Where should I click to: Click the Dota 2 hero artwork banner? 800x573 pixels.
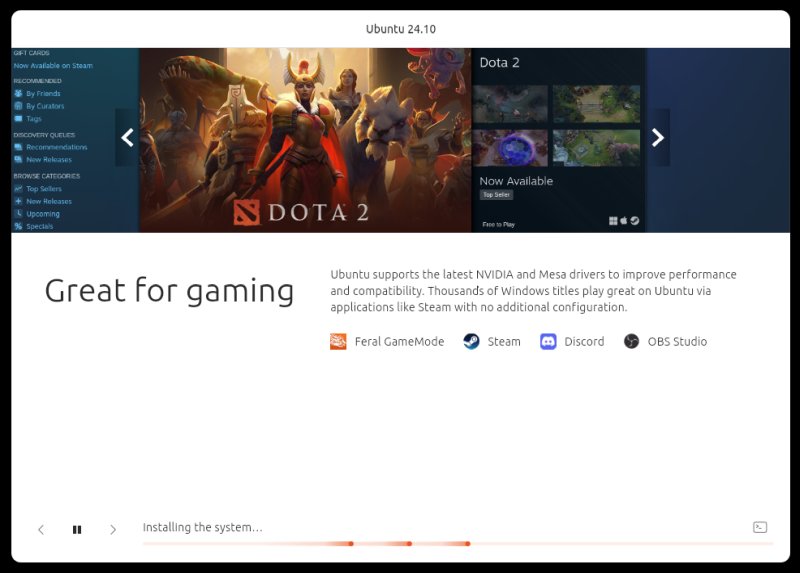coord(306,140)
